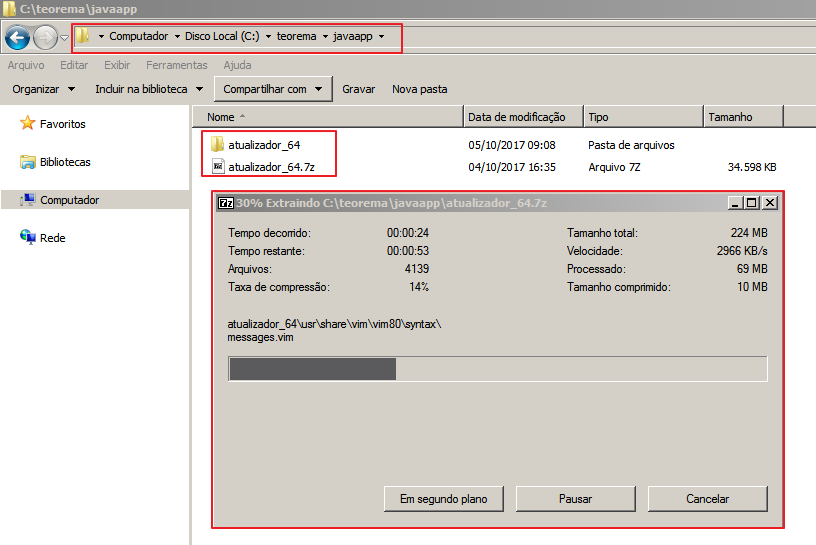Screen dimensions: 816x545
Task: Expand the arrow after Computador breadcrumb
Action: click(177, 36)
